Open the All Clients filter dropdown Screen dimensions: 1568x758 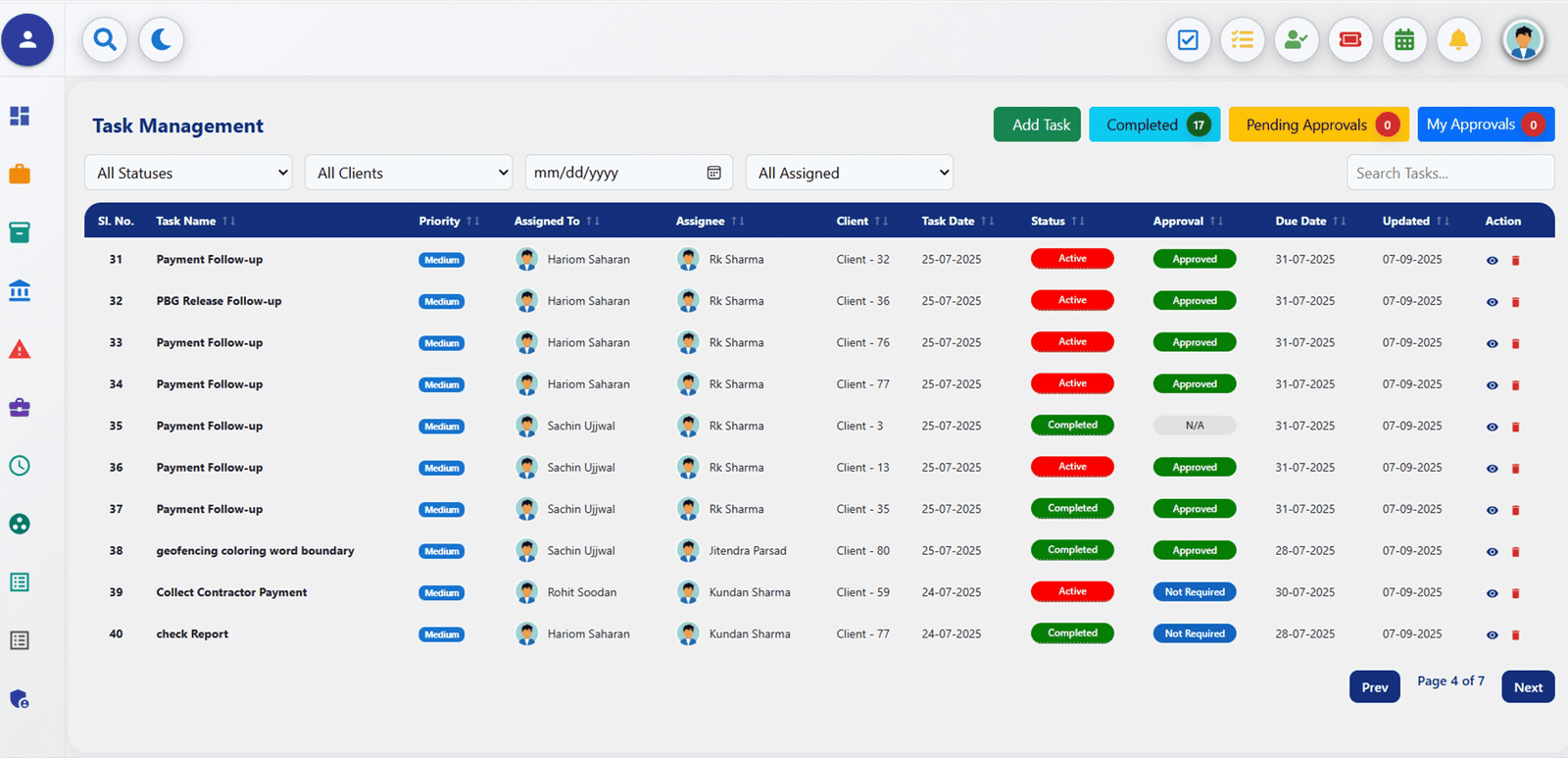click(409, 173)
